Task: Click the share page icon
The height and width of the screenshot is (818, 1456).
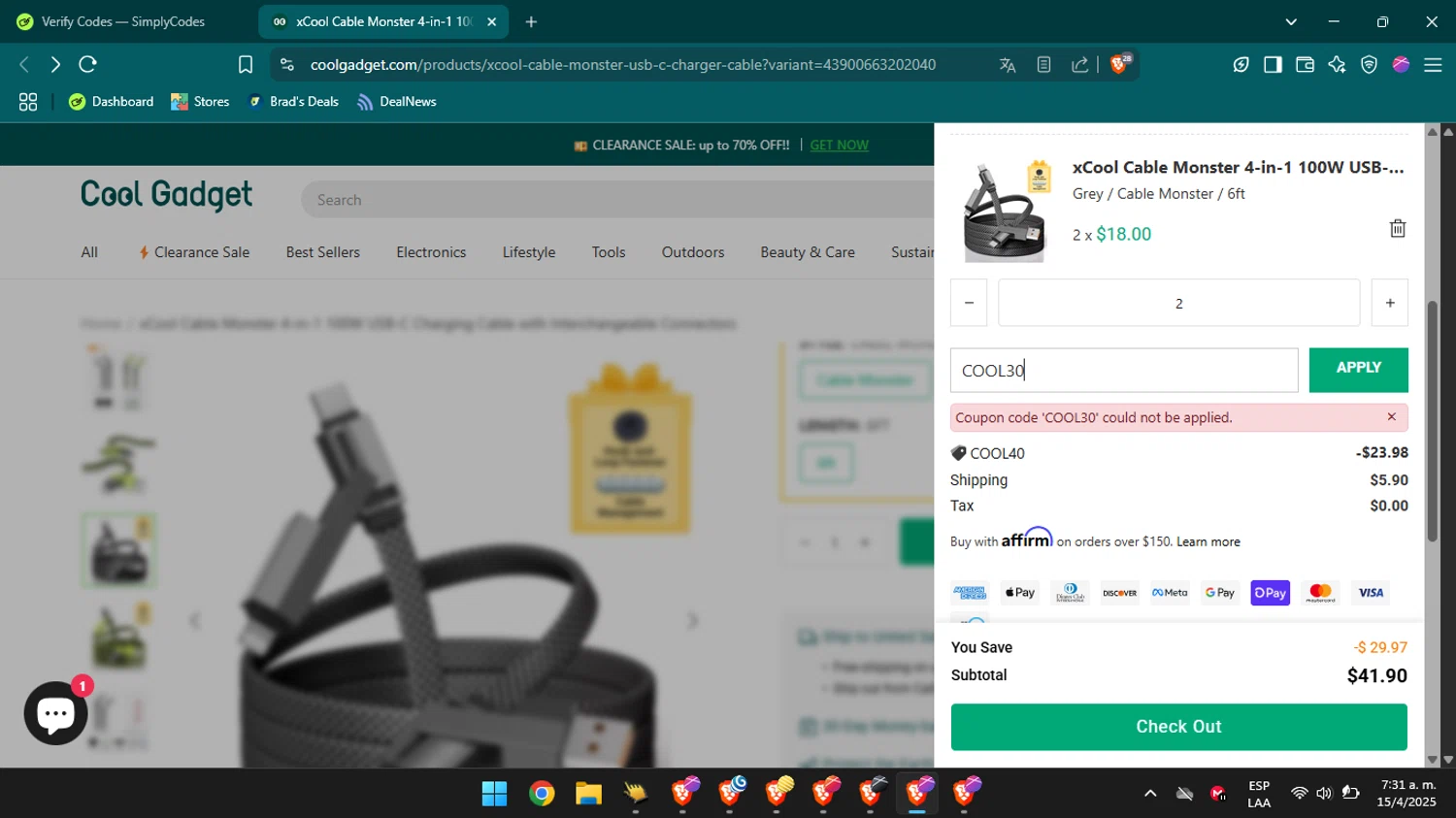Action: pyautogui.click(x=1079, y=65)
